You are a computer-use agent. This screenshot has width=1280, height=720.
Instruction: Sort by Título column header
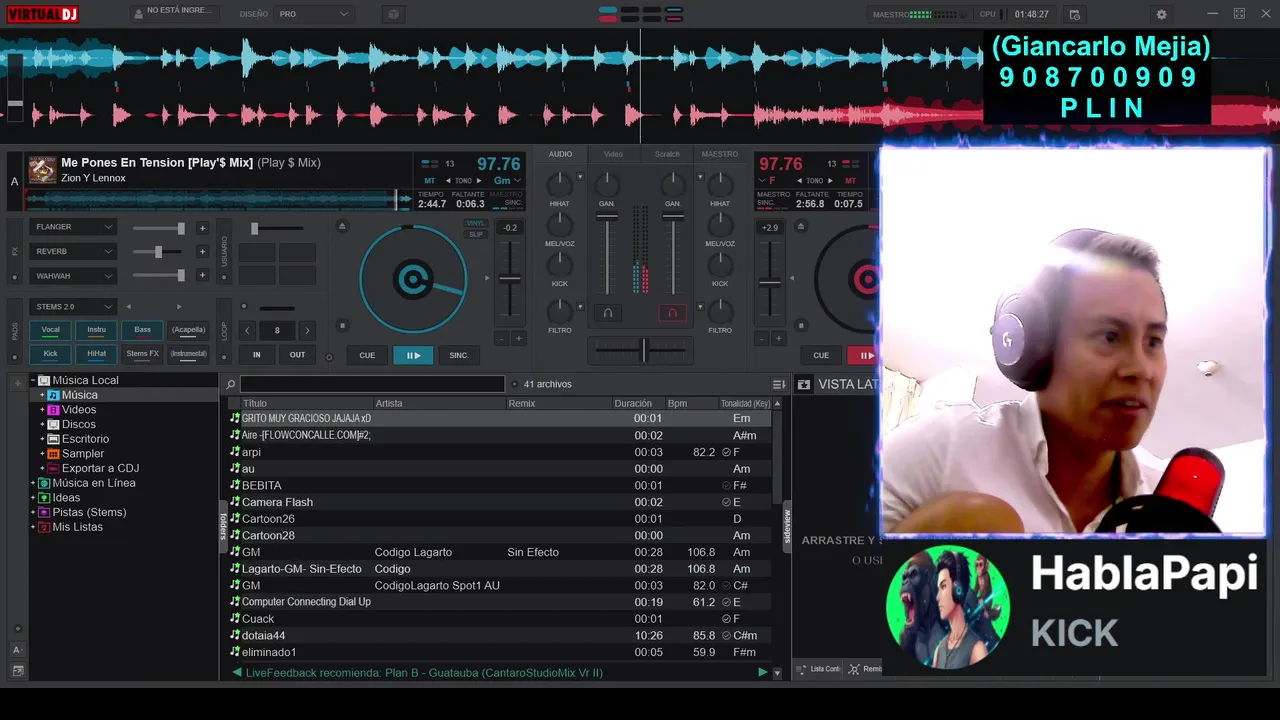coord(305,403)
